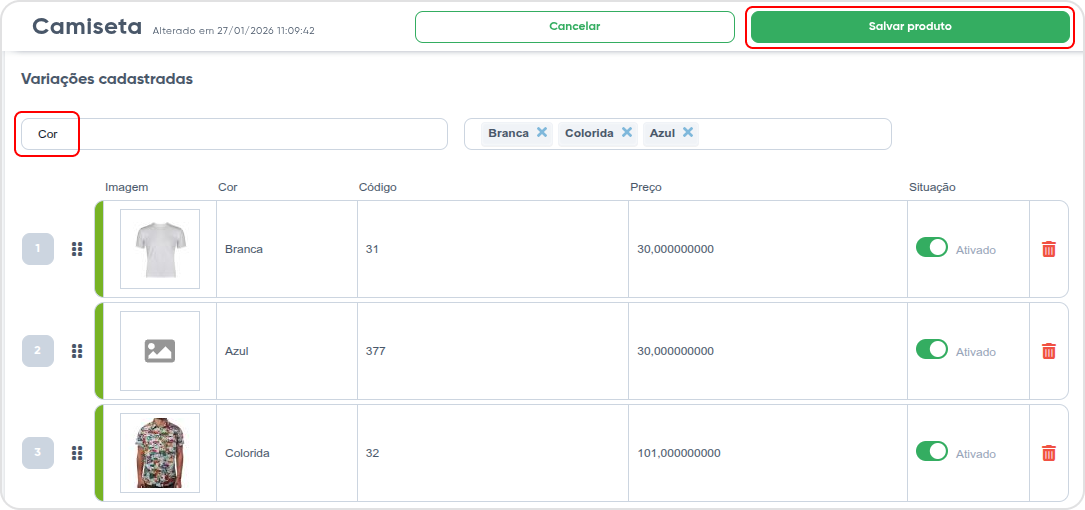This screenshot has height=510, width=1085.
Task: Open the white t-shirt image thumbnail
Action: 160,249
